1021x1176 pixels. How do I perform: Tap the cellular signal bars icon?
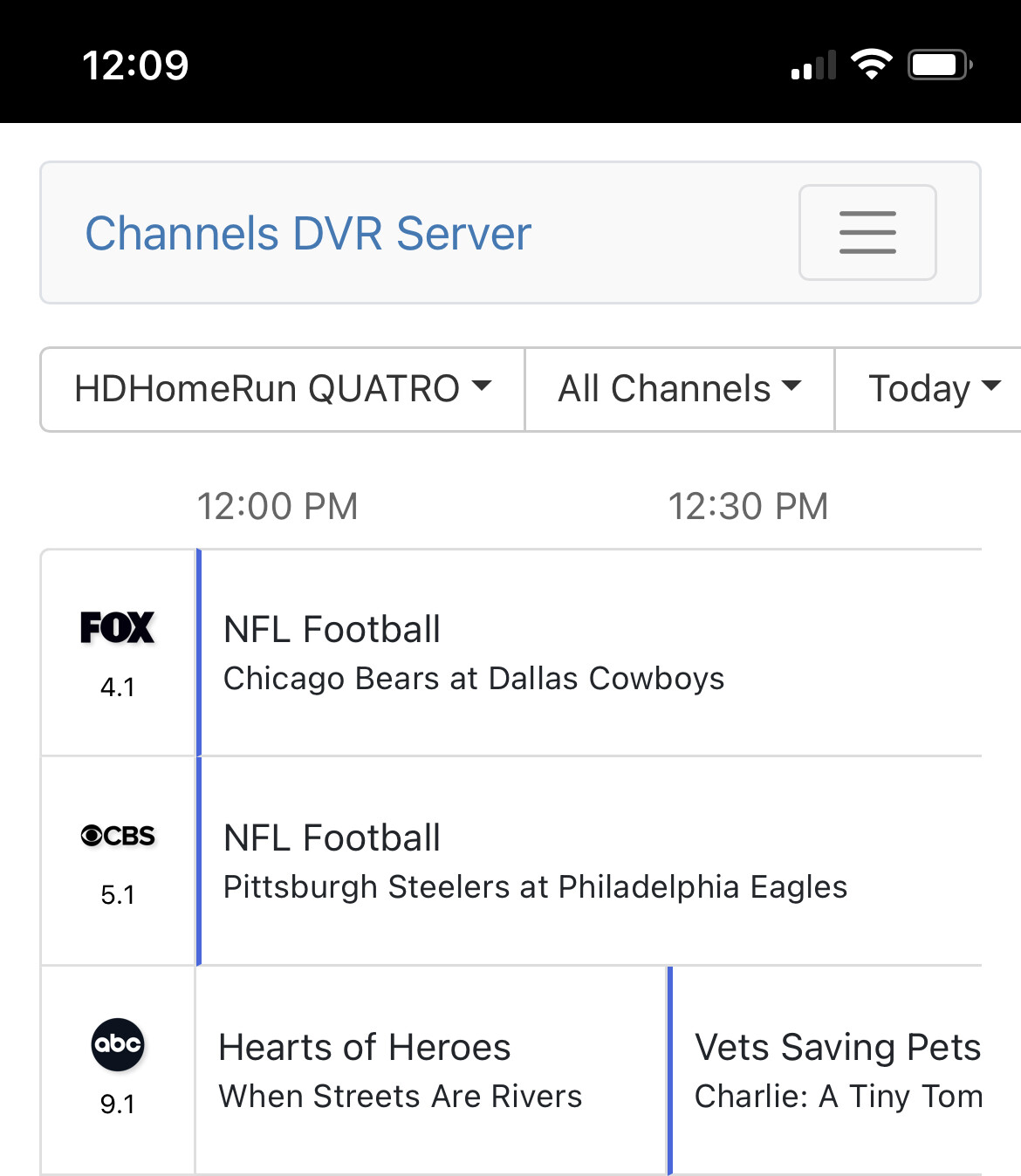pyautogui.click(x=813, y=66)
